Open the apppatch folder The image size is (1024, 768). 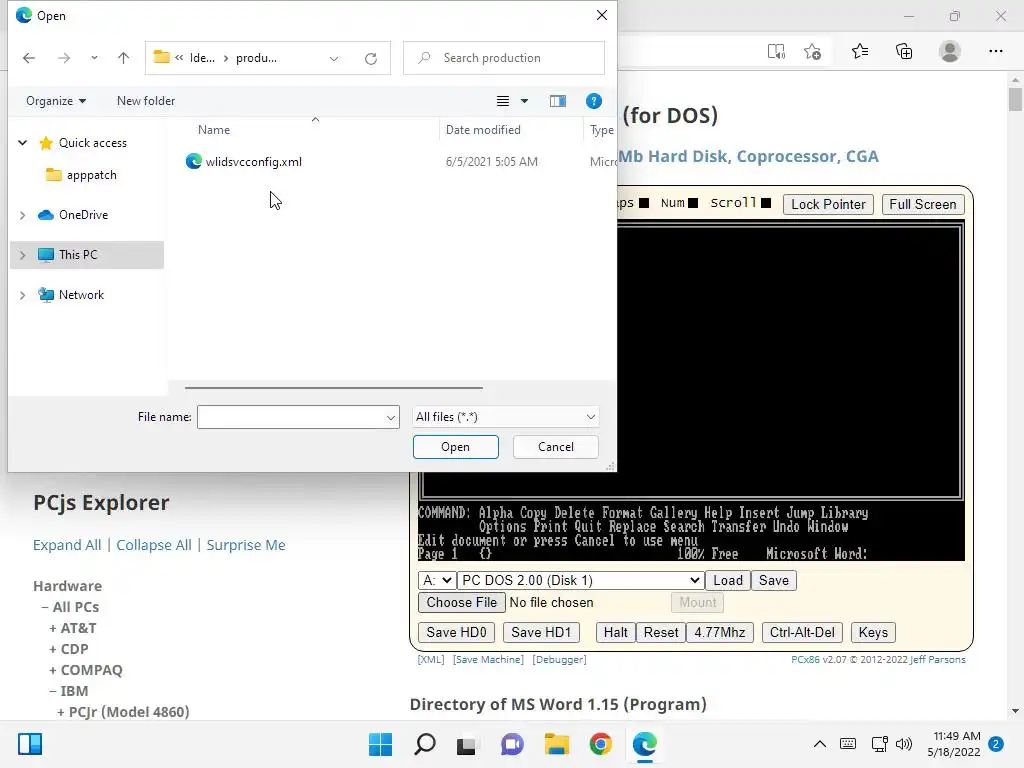point(91,175)
